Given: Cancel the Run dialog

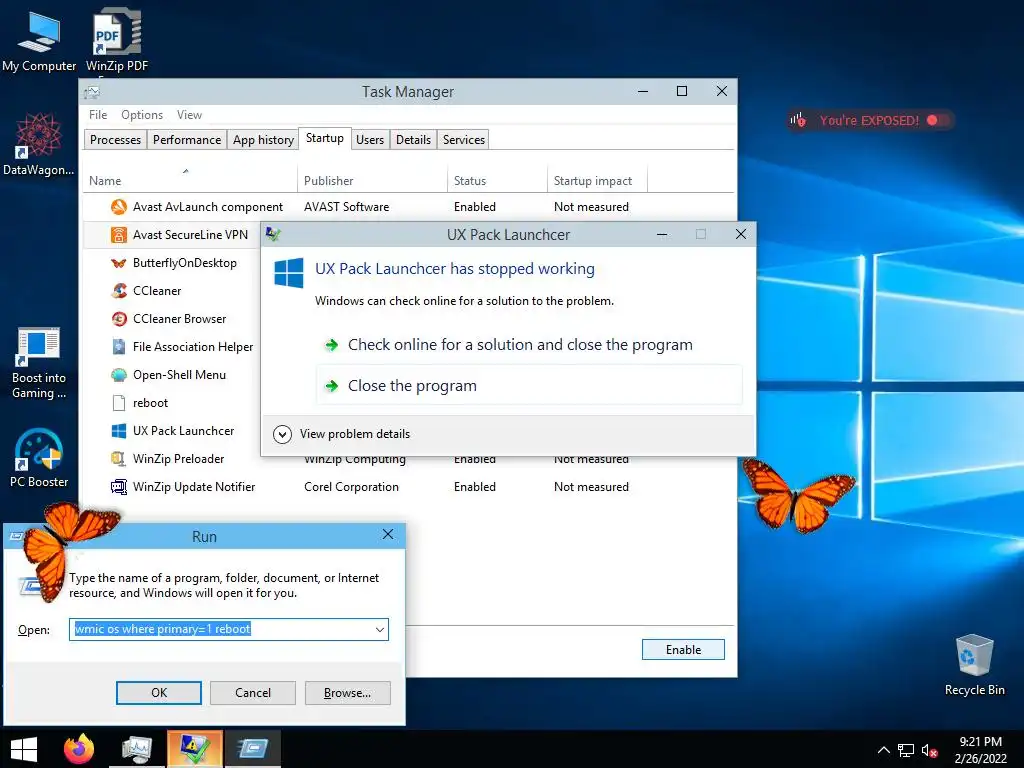Looking at the screenshot, I should [x=253, y=693].
